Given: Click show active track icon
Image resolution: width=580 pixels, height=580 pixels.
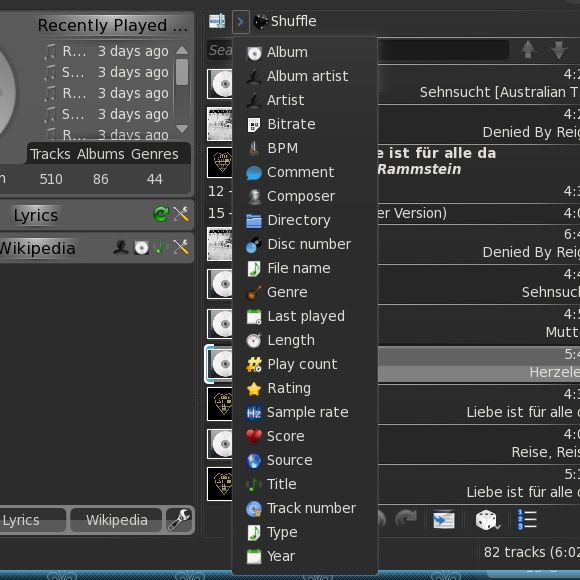Looking at the screenshot, I should 444,520.
